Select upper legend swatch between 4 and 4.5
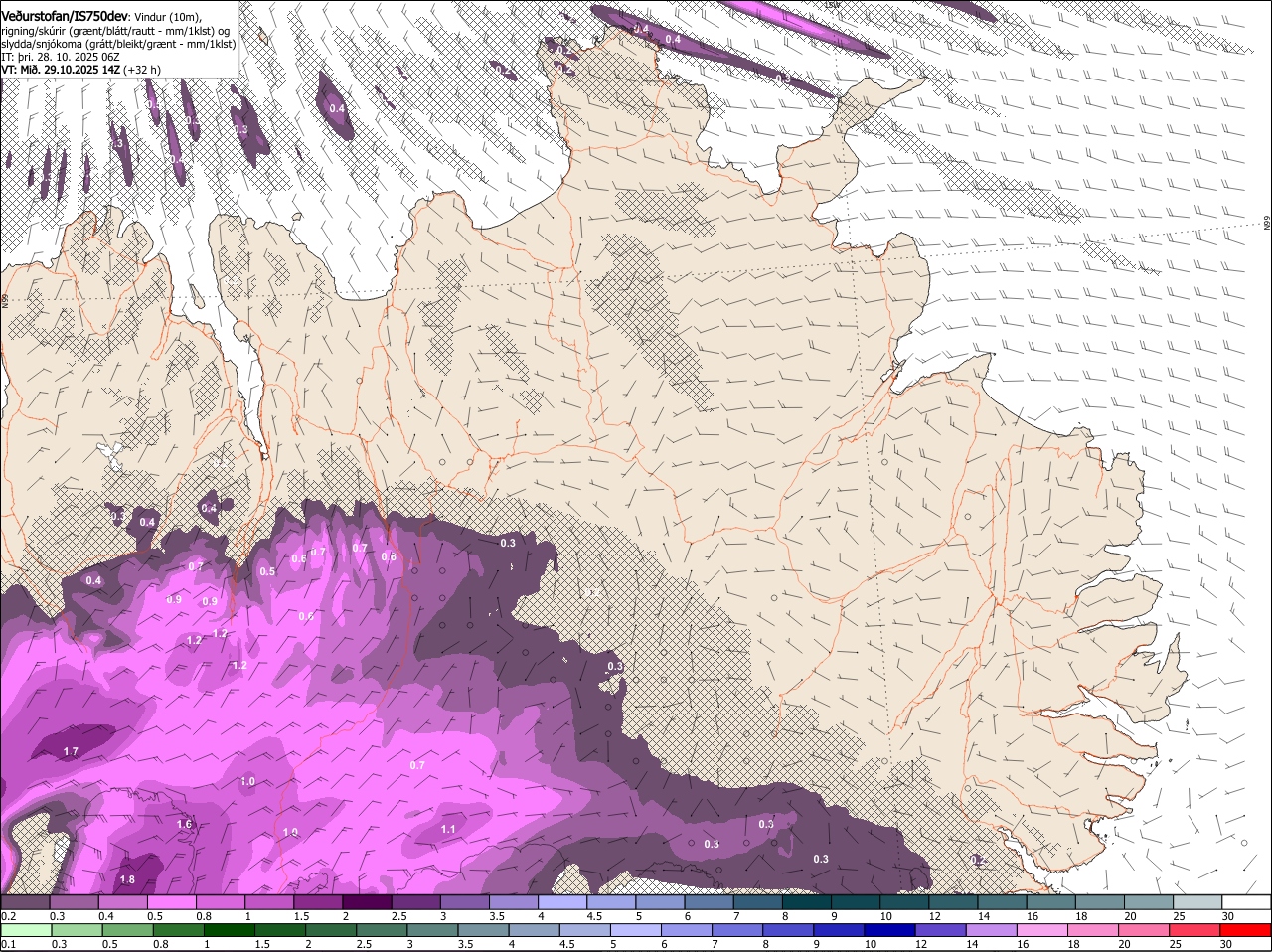The width and height of the screenshot is (1272, 952). pyautogui.click(x=562, y=902)
